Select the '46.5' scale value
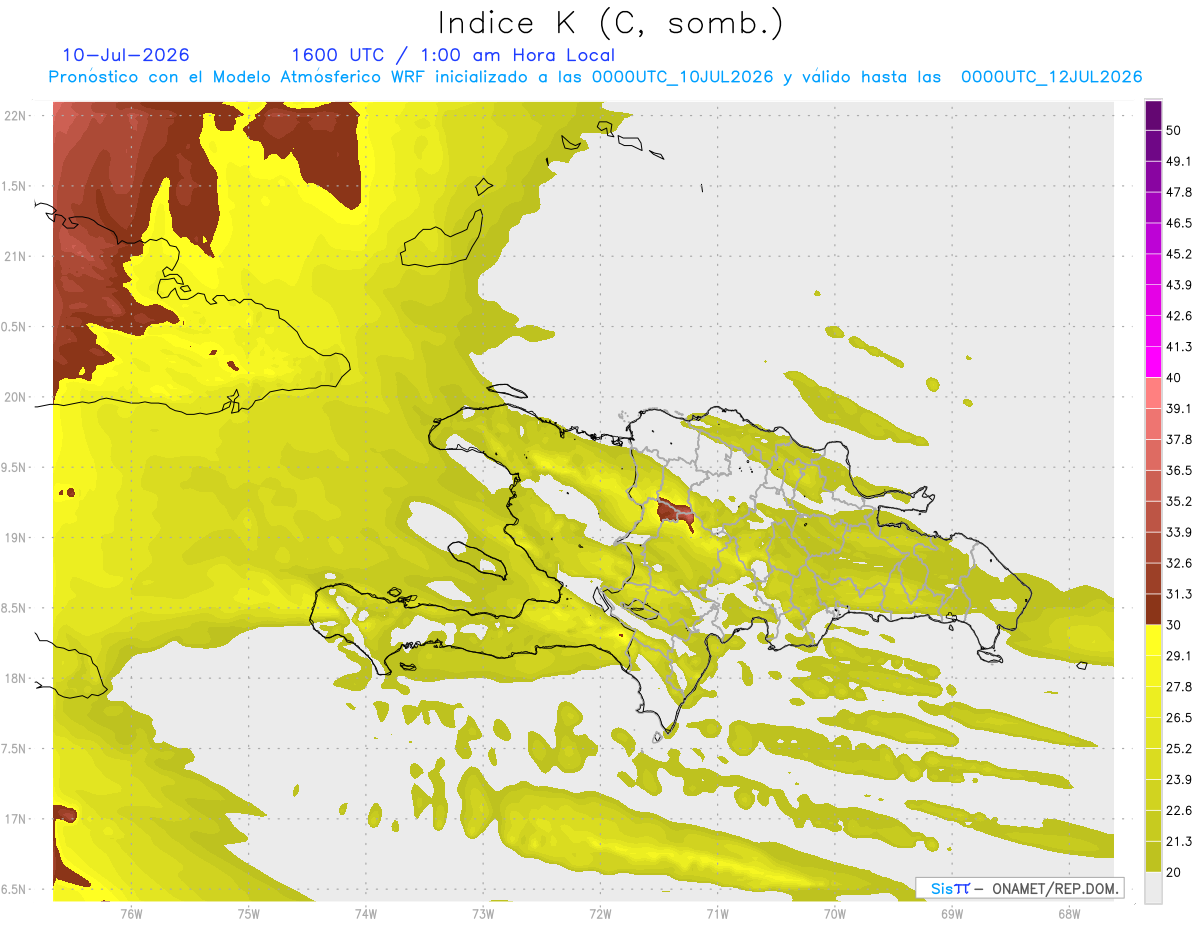The width and height of the screenshot is (1200, 927). click(1179, 223)
